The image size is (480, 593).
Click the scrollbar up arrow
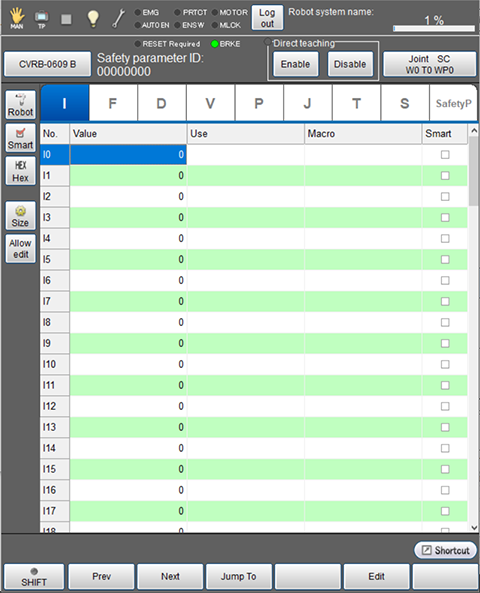tap(474, 130)
